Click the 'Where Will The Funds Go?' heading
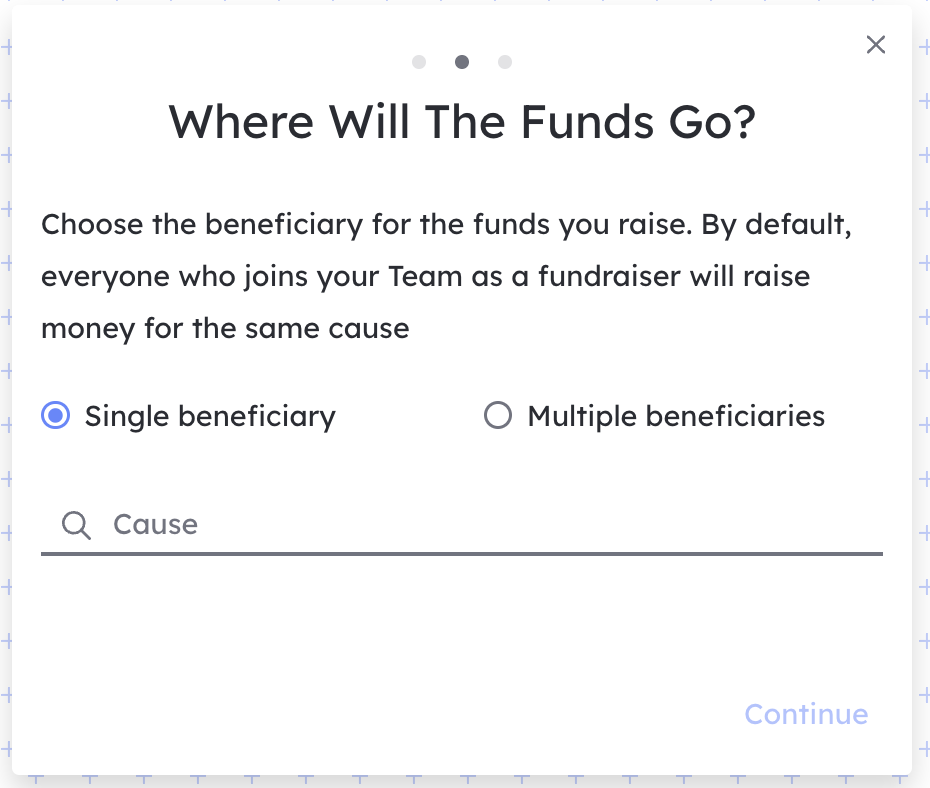 (x=462, y=122)
